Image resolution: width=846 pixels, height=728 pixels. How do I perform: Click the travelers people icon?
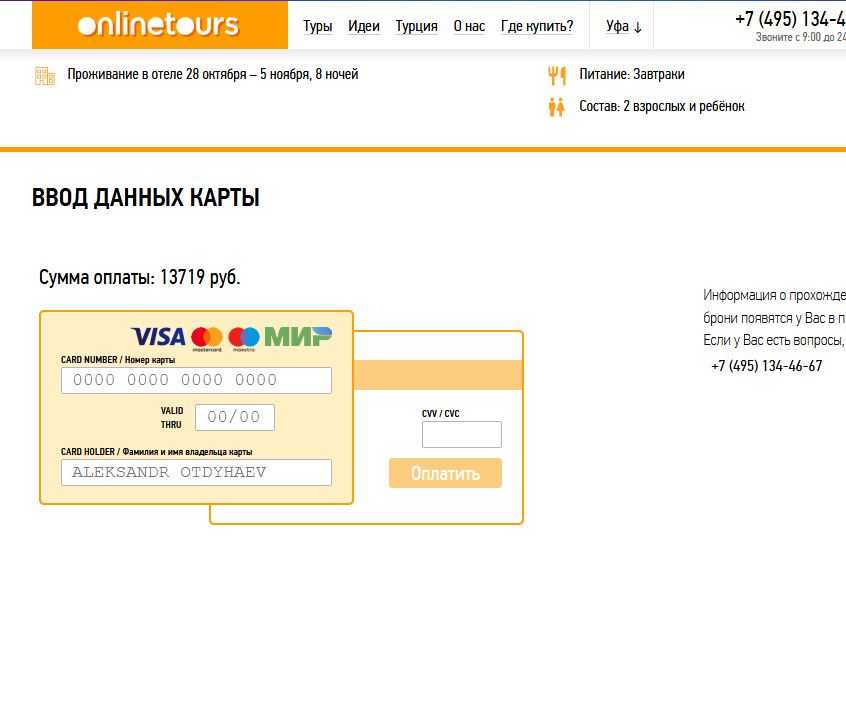point(557,107)
